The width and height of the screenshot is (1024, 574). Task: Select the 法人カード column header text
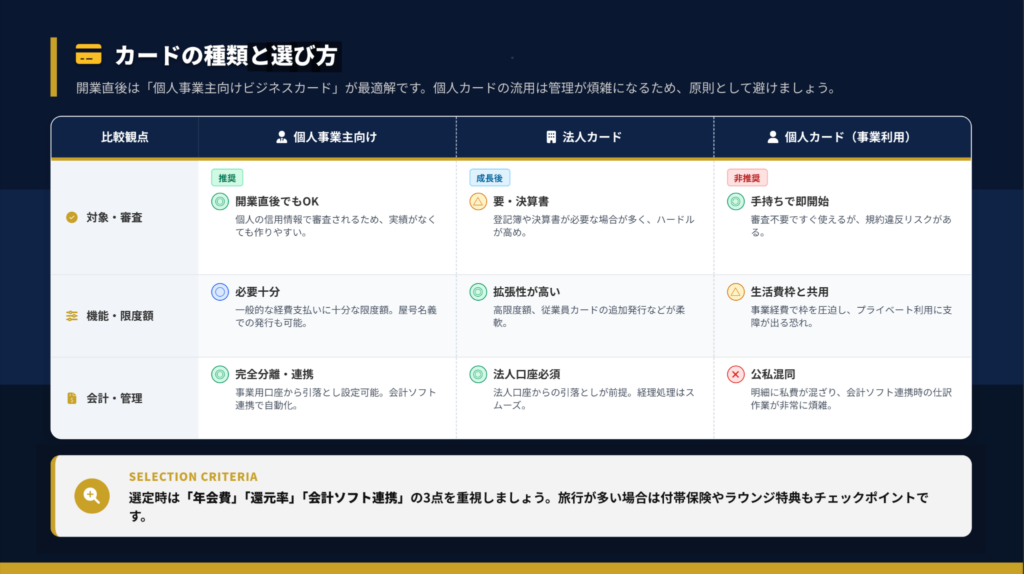pos(593,137)
